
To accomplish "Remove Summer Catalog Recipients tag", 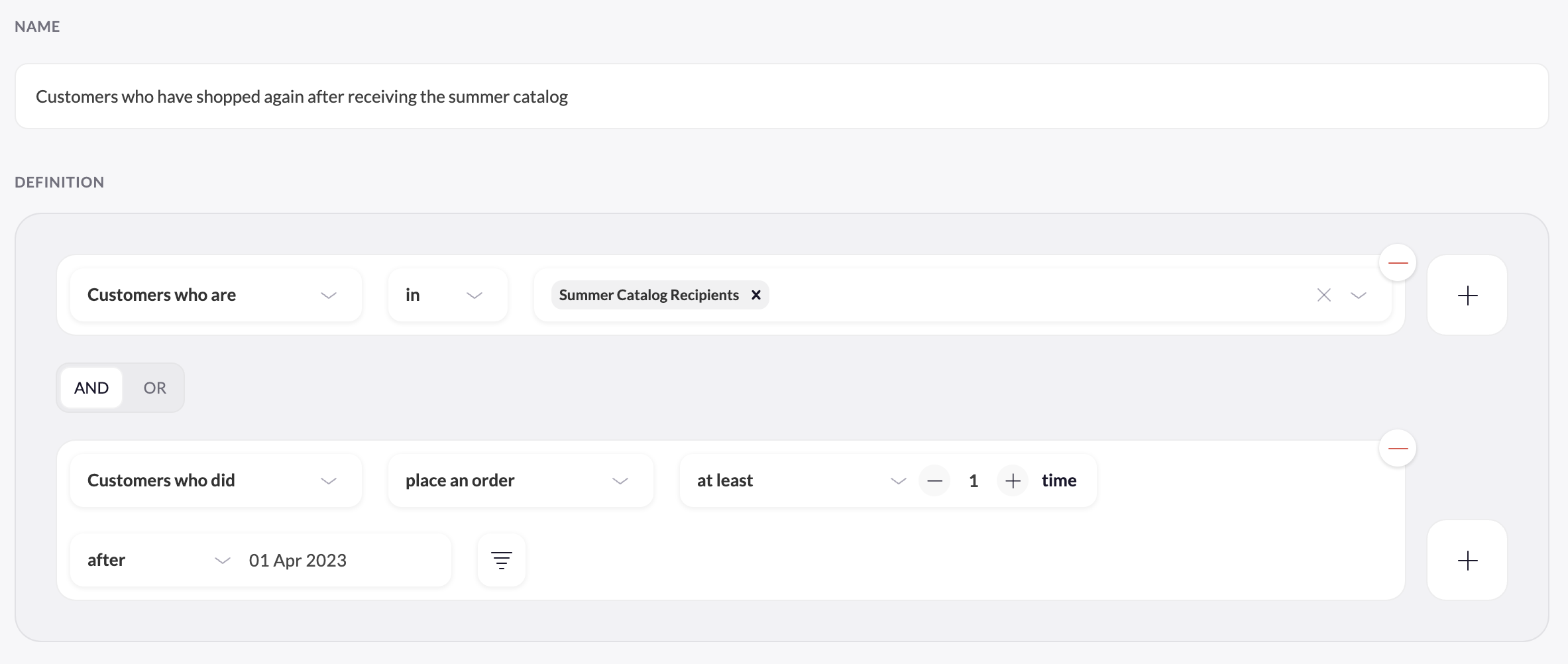I will point(756,295).
